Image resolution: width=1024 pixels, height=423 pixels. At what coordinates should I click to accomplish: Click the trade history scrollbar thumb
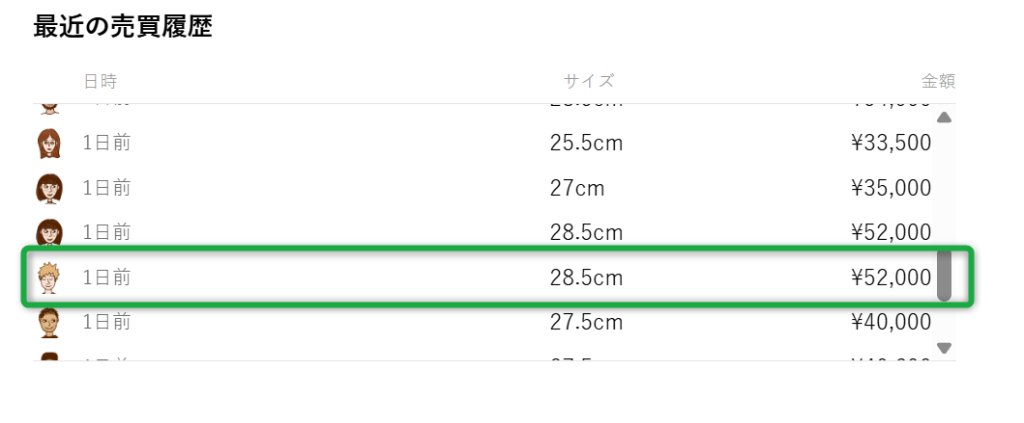[x=943, y=275]
